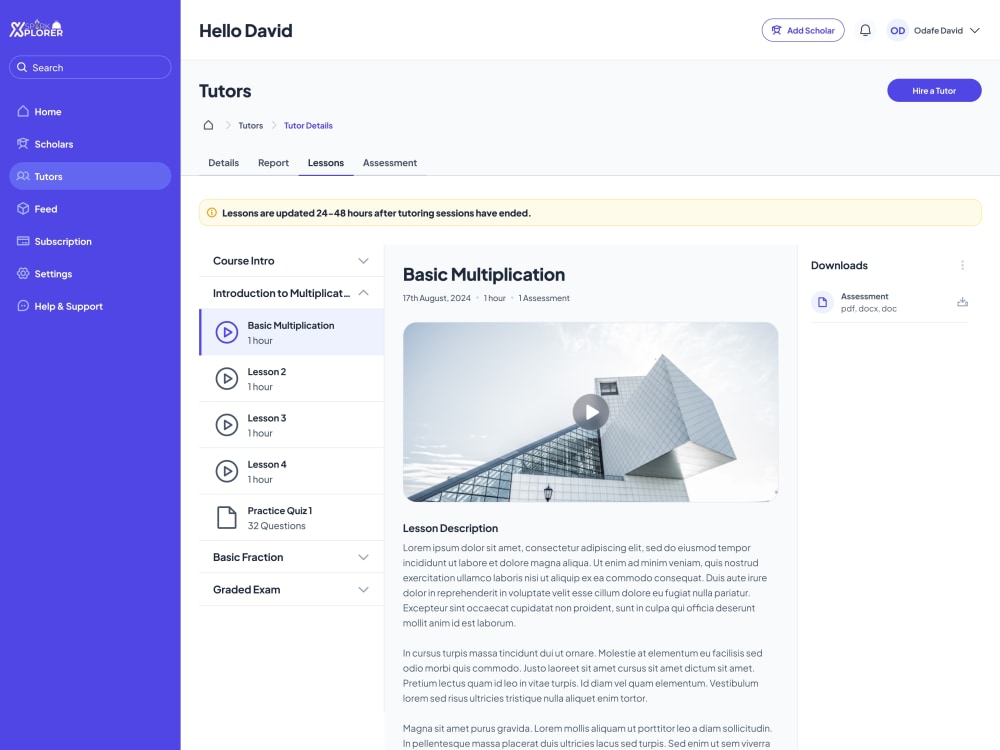1000x750 pixels.
Task: Click the Practice Quiz 1 document icon
Action: pyautogui.click(x=226, y=518)
